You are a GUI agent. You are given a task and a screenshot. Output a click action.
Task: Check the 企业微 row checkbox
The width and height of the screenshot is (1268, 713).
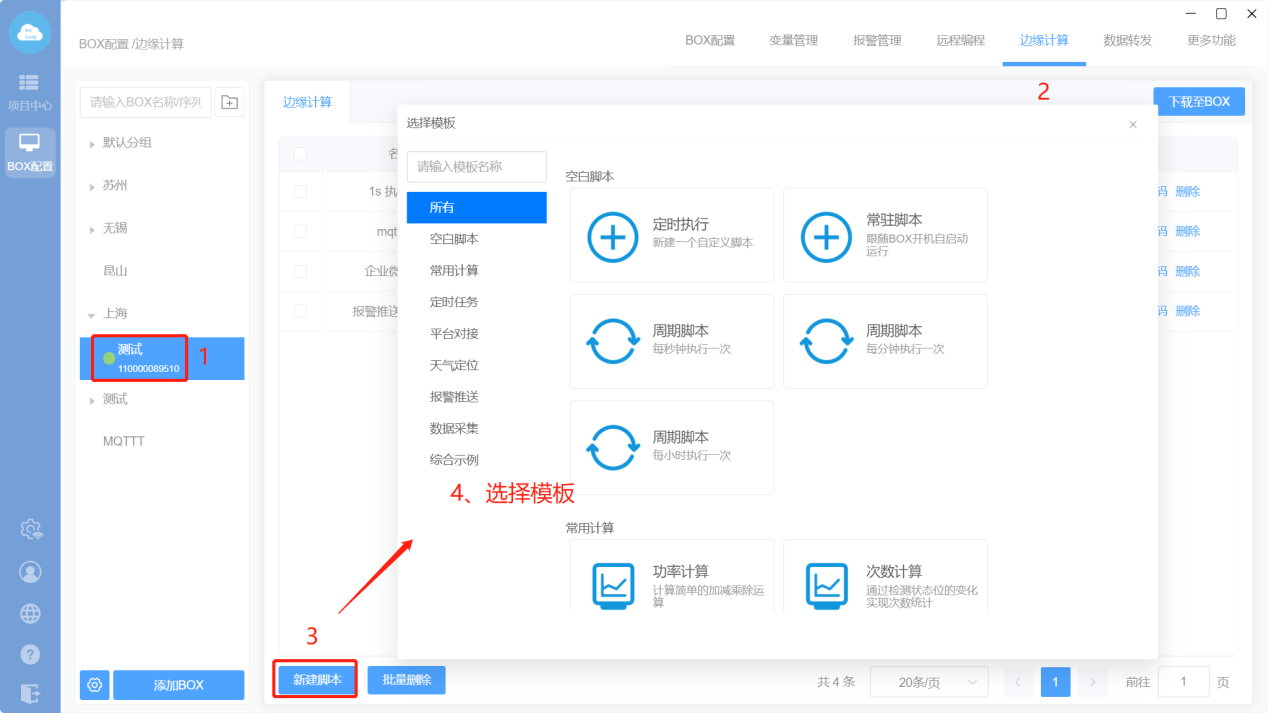click(300, 271)
